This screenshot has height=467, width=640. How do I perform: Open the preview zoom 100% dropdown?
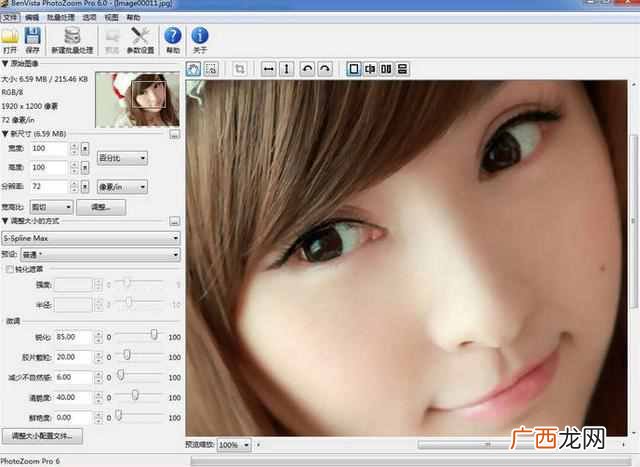[x=234, y=445]
